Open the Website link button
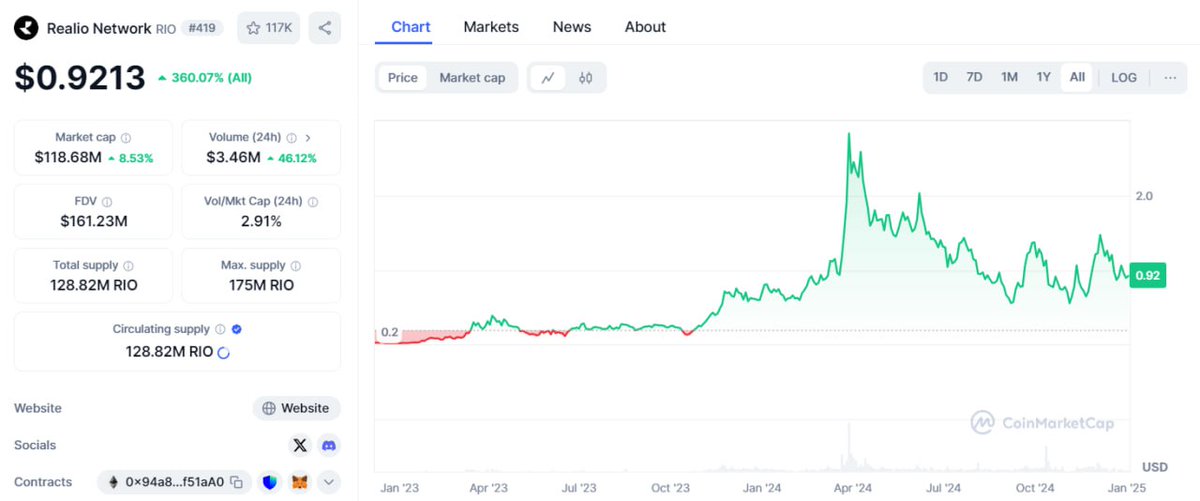The image size is (1200, 501). coord(297,408)
